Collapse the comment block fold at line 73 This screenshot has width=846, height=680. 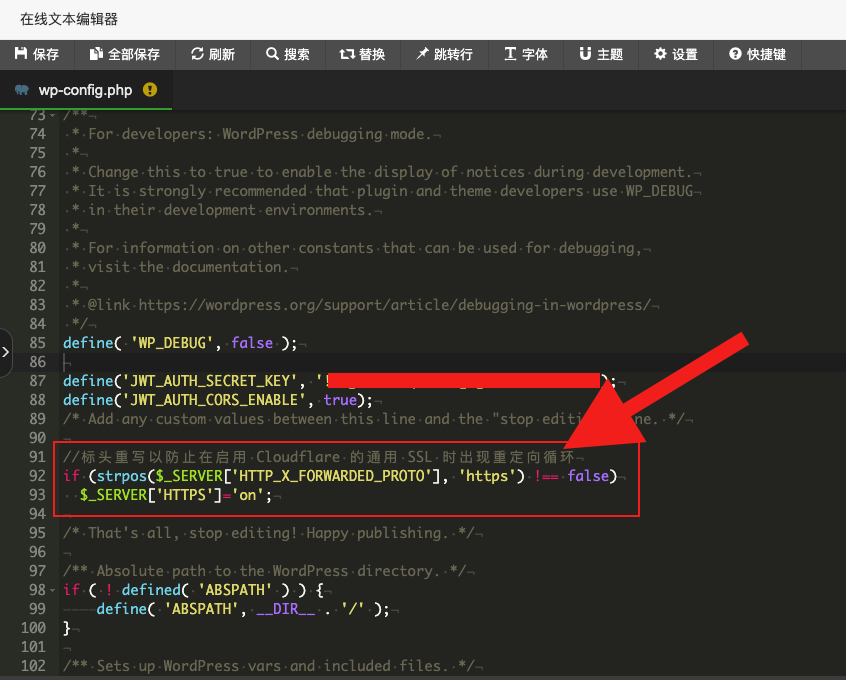point(51,114)
